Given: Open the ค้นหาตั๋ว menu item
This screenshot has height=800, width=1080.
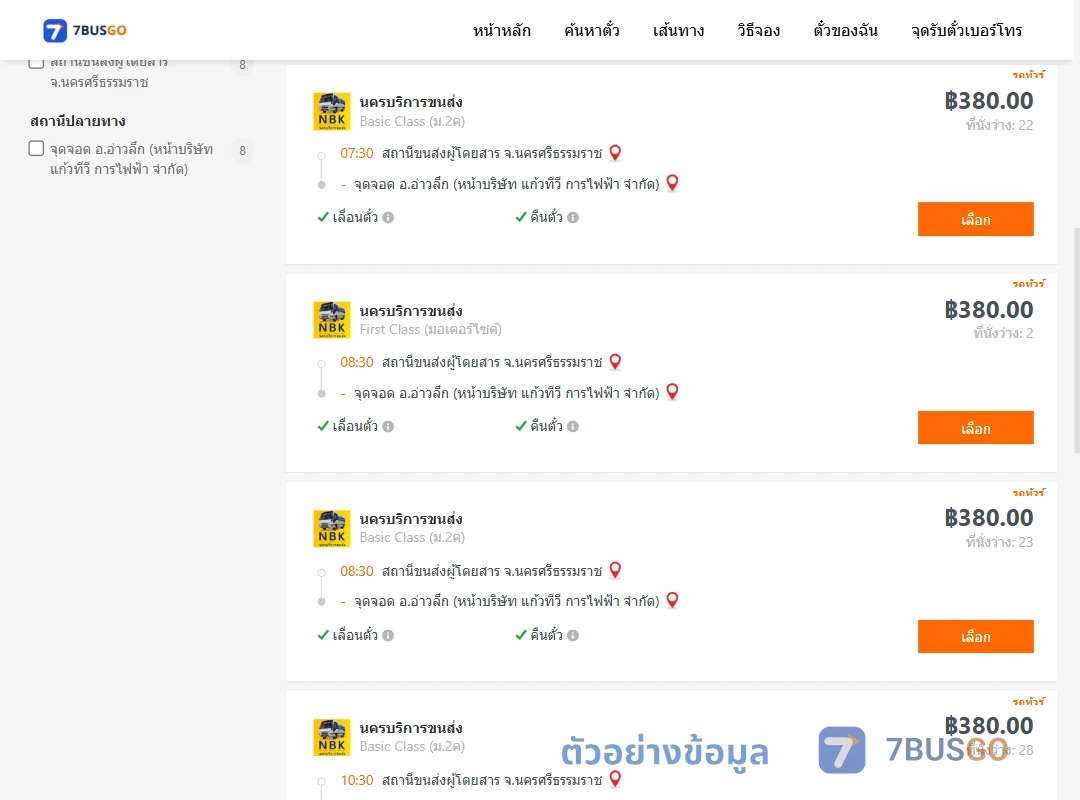Looking at the screenshot, I should click(592, 30).
